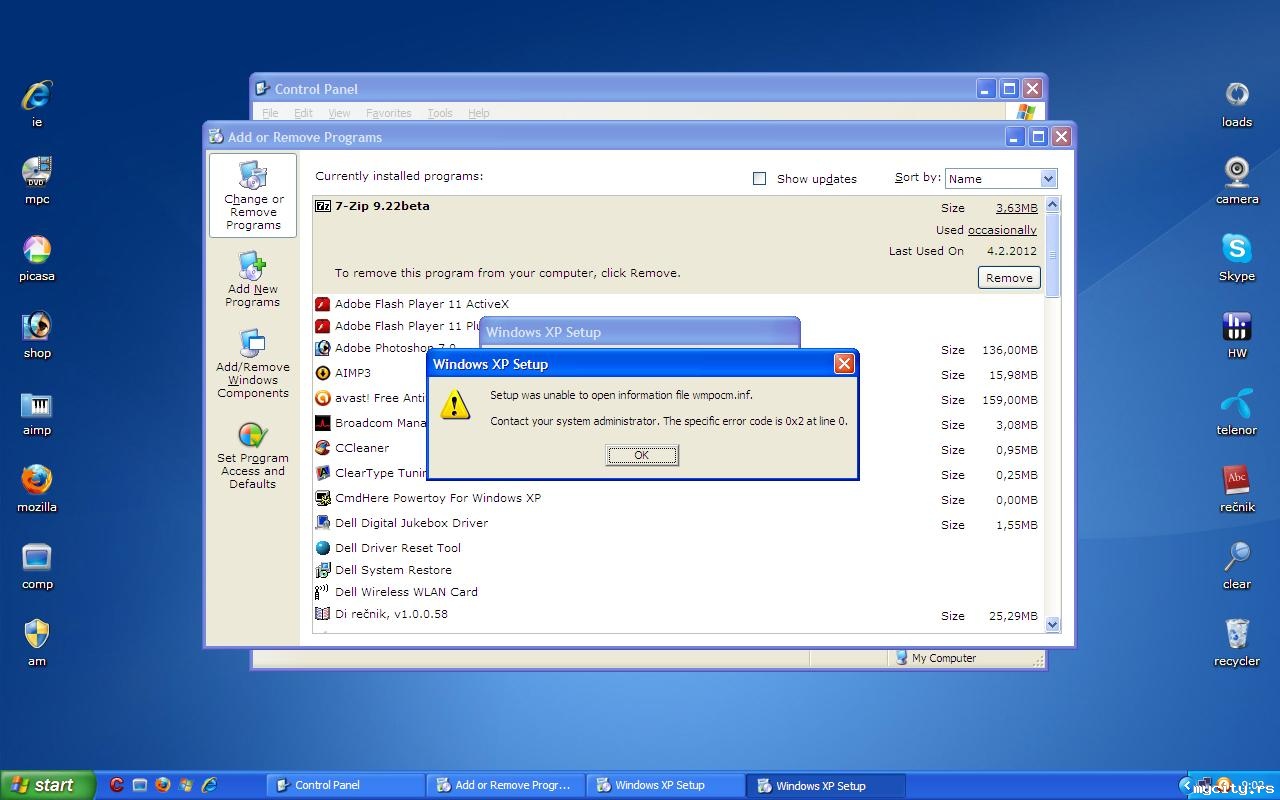Viewport: 1280px width, 800px height.
Task: Select the am shield desktop icon
Action: [x=37, y=635]
